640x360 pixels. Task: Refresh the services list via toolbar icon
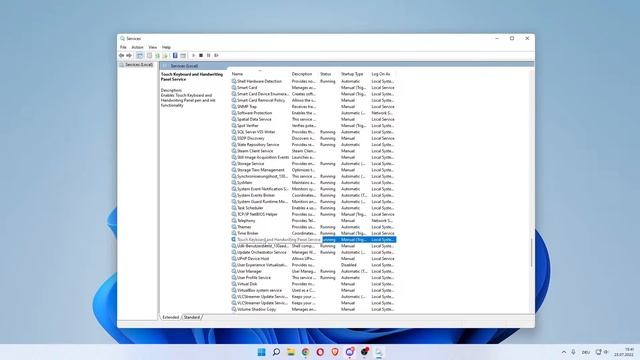click(157, 56)
